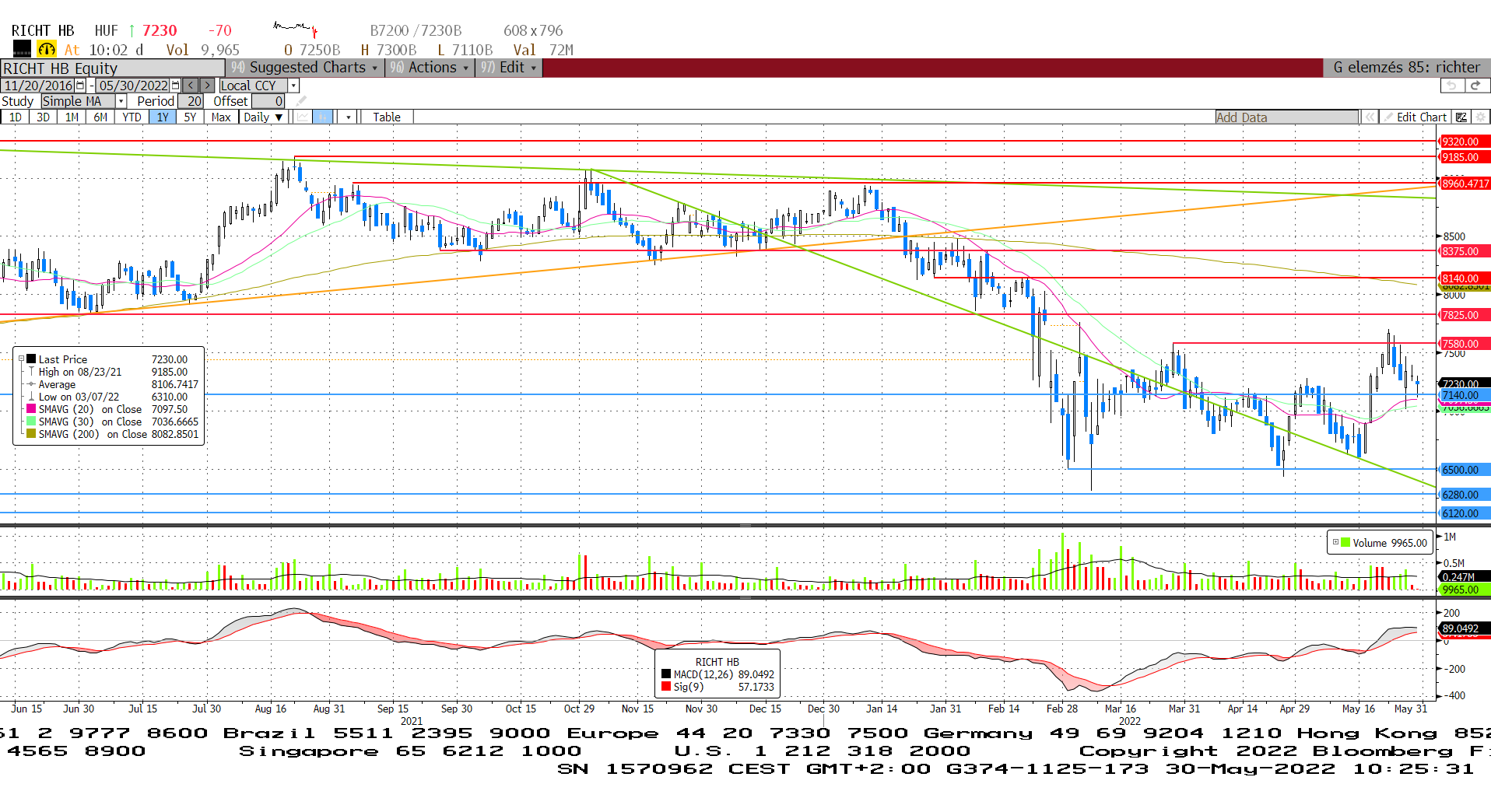Click the Edit Chart button
The width and height of the screenshot is (1491, 812).
(x=1415, y=117)
